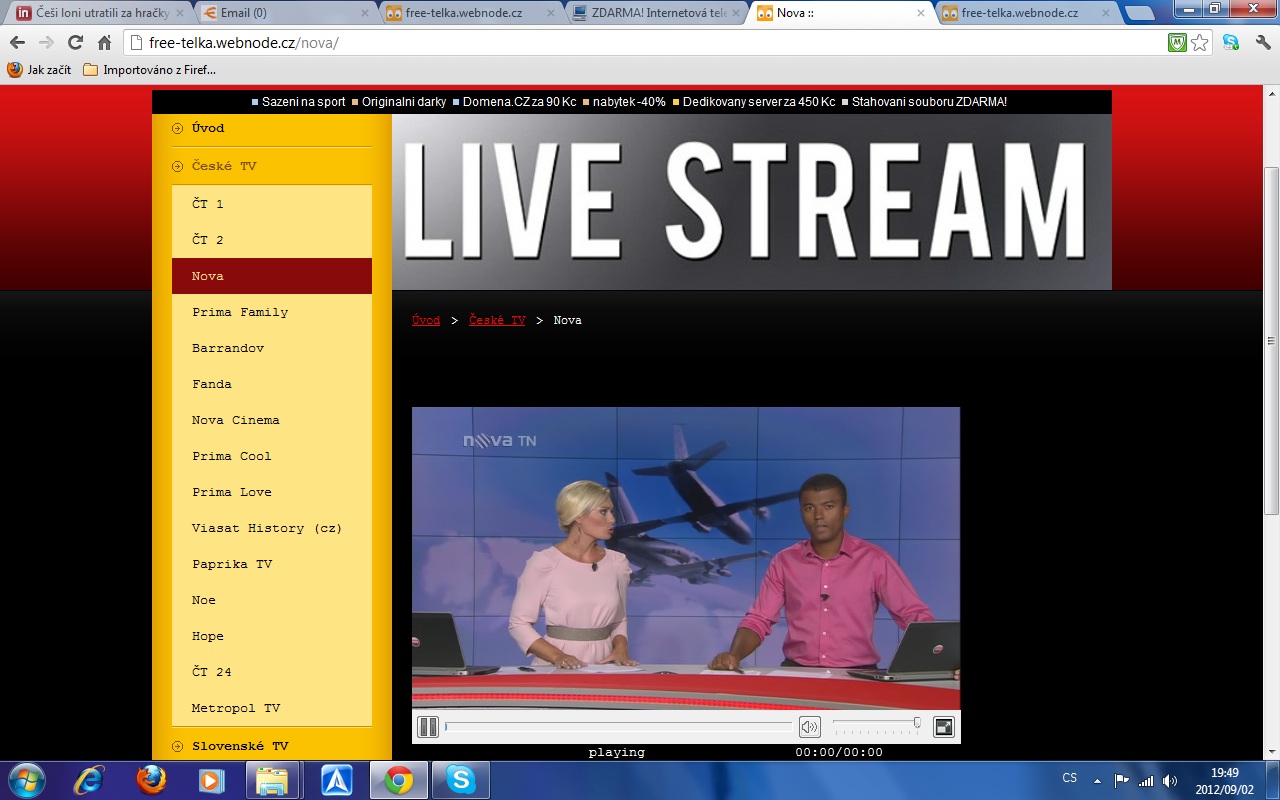Select Prima Family channel in sidebar
The image size is (1280, 800).
[240, 312]
